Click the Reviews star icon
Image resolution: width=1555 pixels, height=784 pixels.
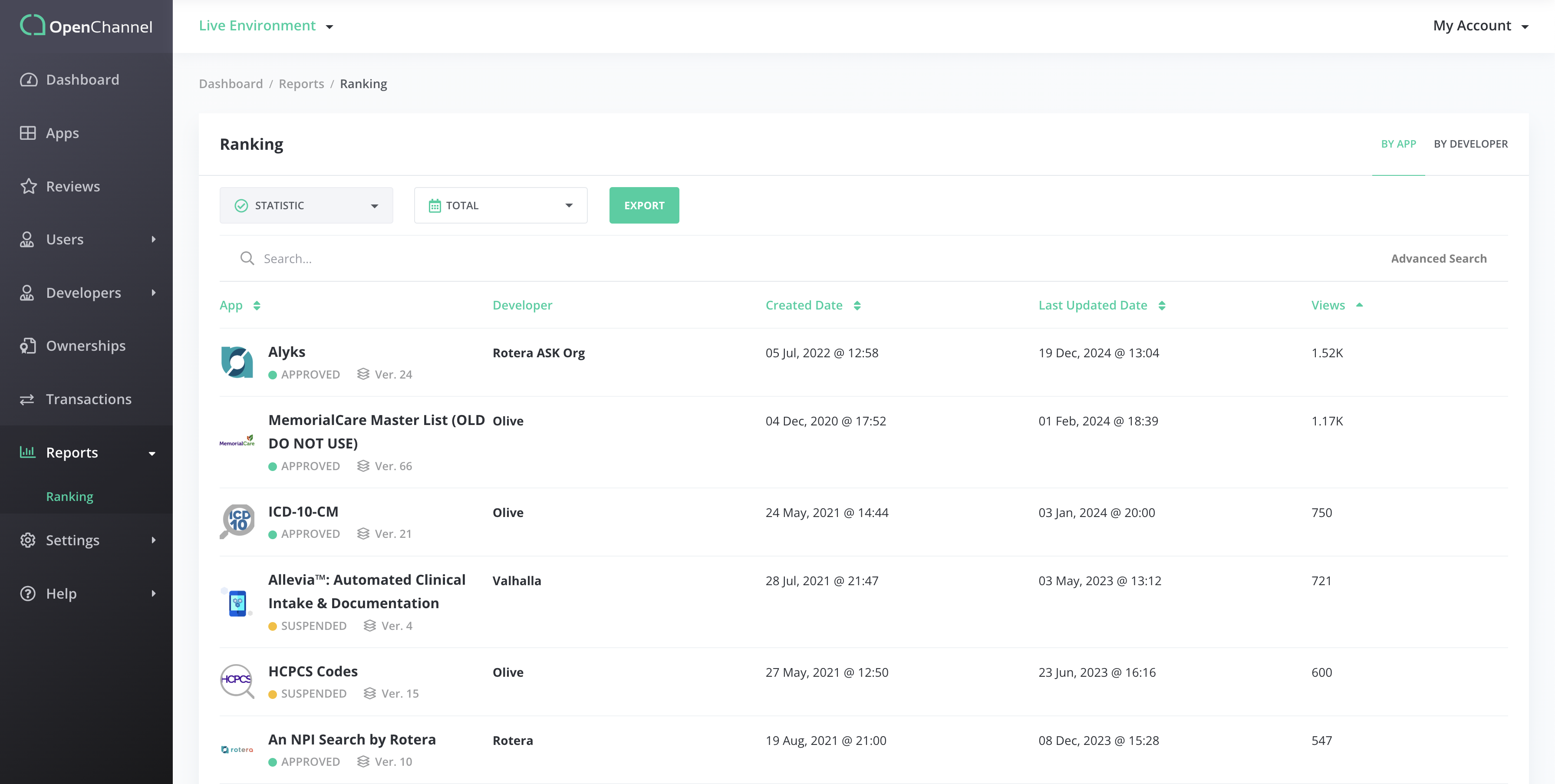point(28,187)
